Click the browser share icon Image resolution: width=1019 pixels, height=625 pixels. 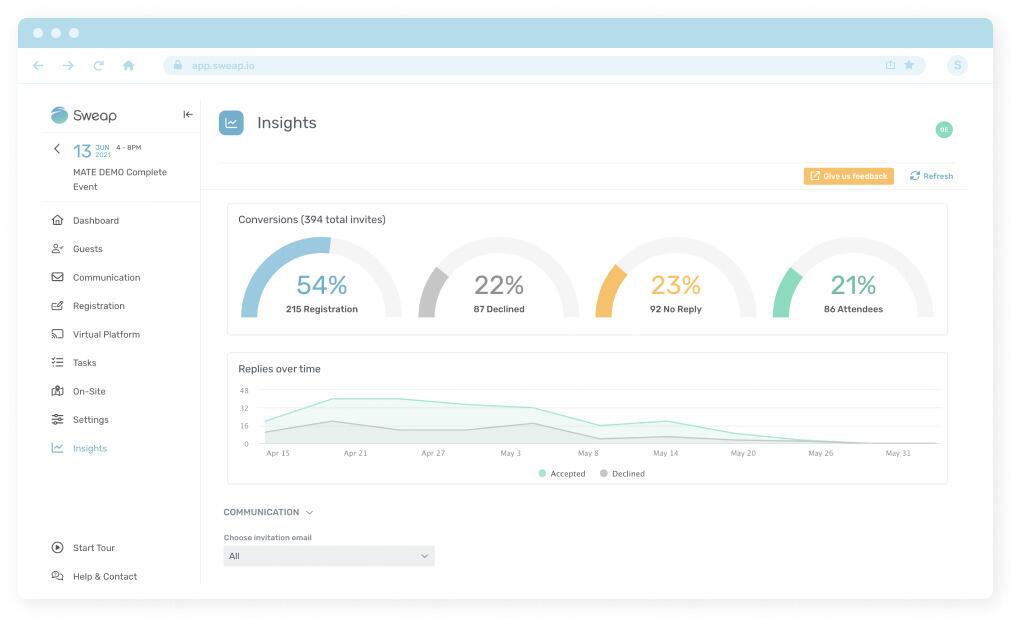coord(890,66)
